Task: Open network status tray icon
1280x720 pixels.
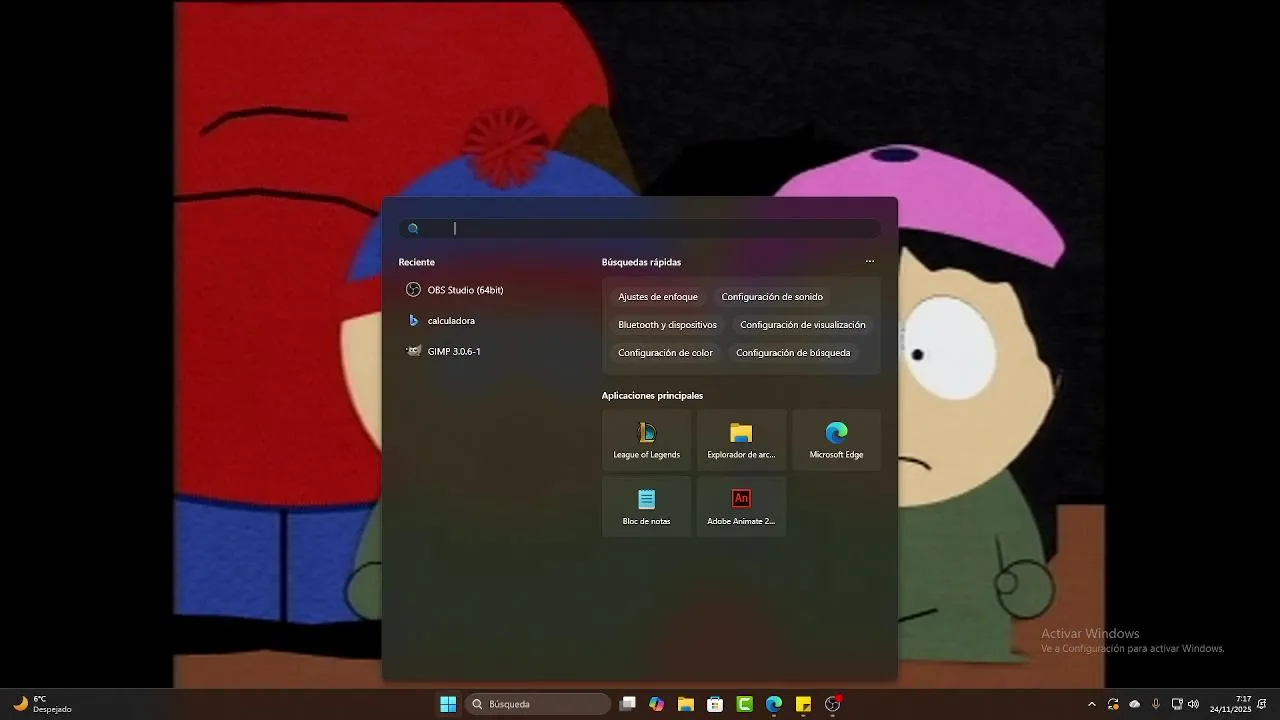Action: 1177,704
